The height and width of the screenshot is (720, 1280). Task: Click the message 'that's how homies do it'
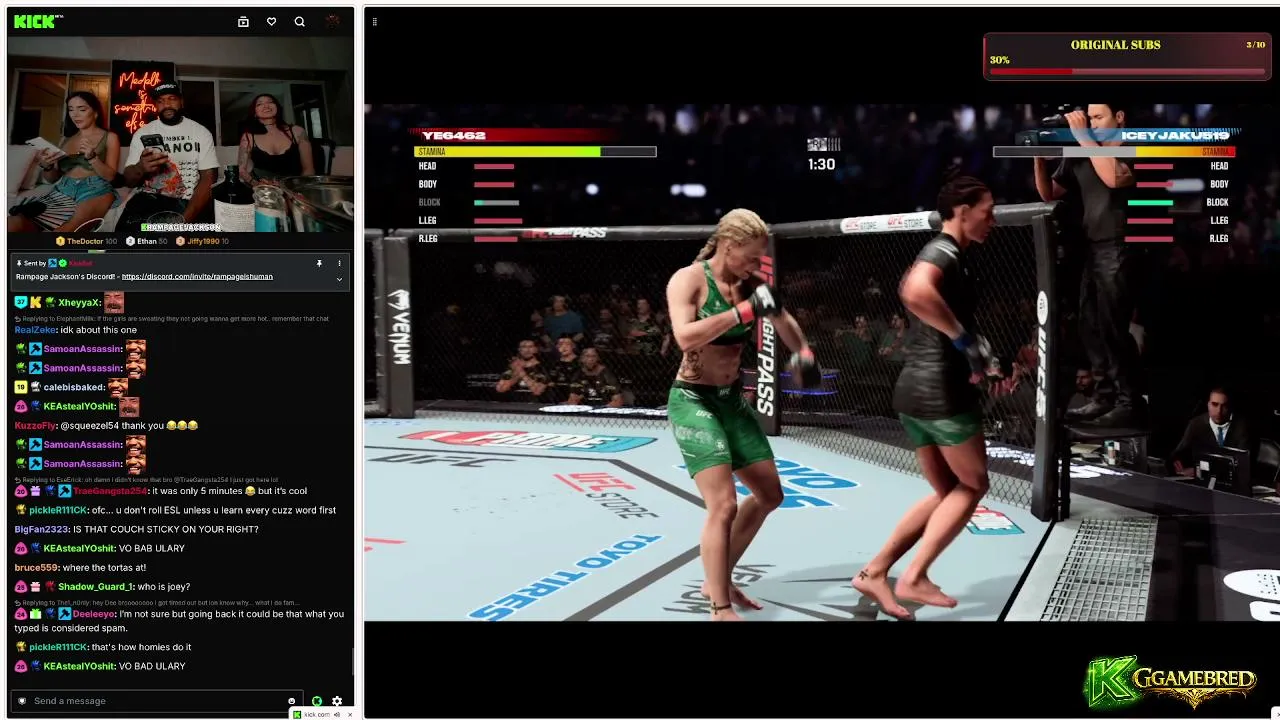coord(141,647)
